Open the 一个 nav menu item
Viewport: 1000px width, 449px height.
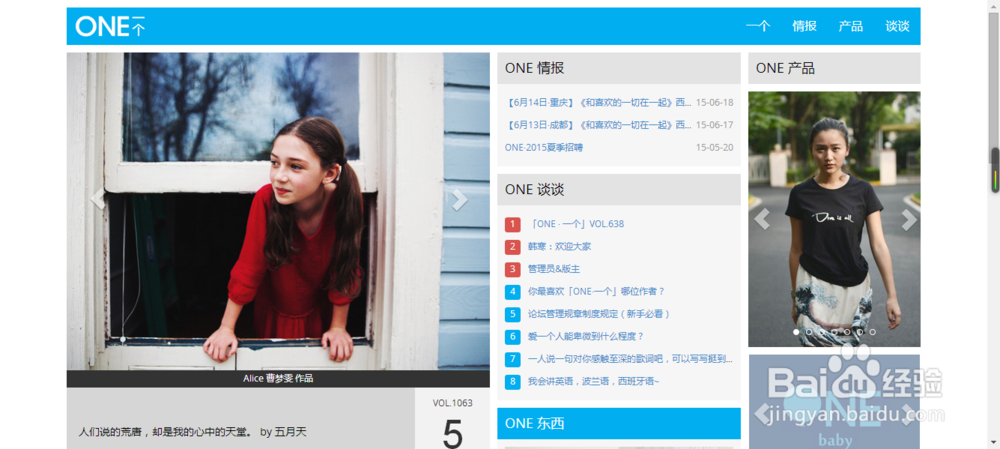click(x=758, y=26)
